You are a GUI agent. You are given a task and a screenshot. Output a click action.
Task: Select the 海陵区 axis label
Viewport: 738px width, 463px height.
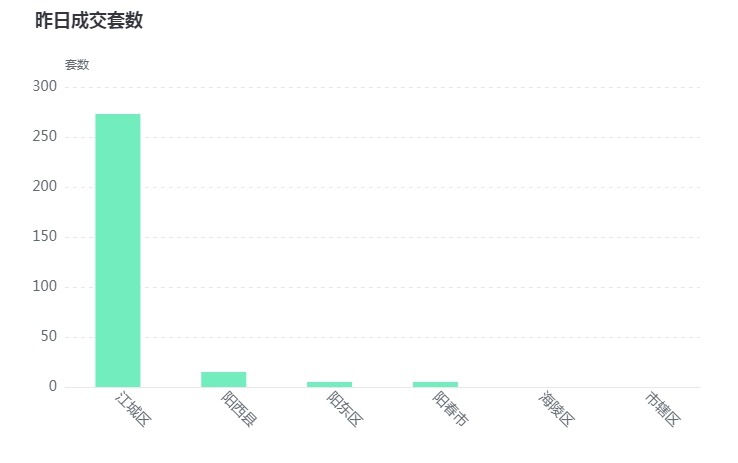557,408
